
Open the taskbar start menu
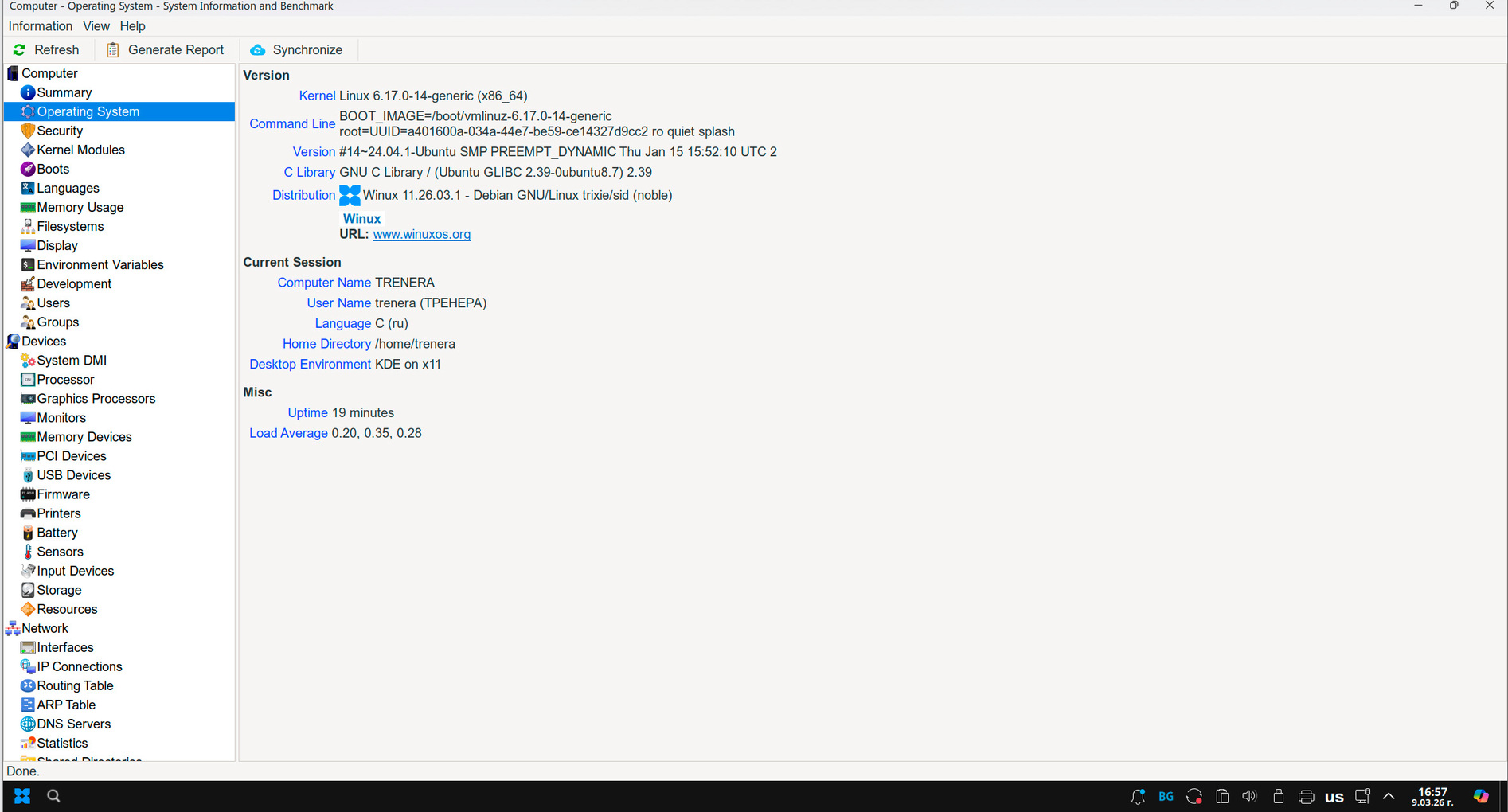[22, 795]
